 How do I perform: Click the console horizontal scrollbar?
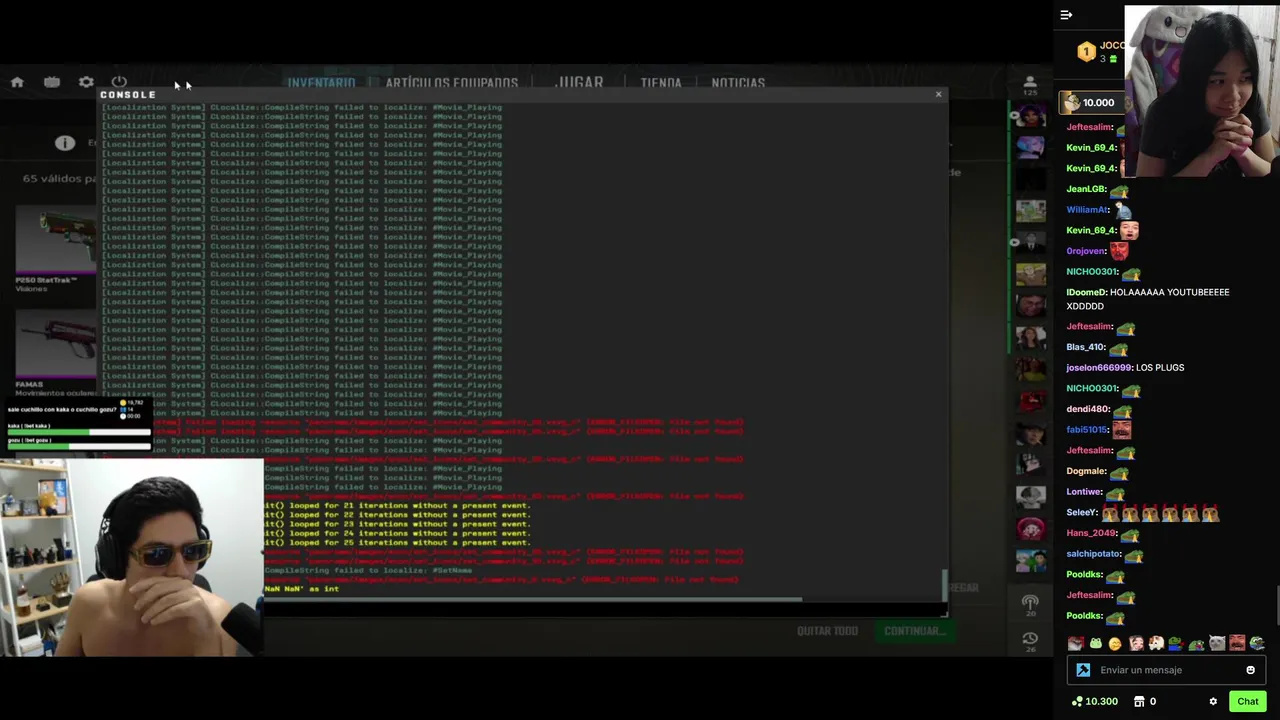click(x=532, y=600)
